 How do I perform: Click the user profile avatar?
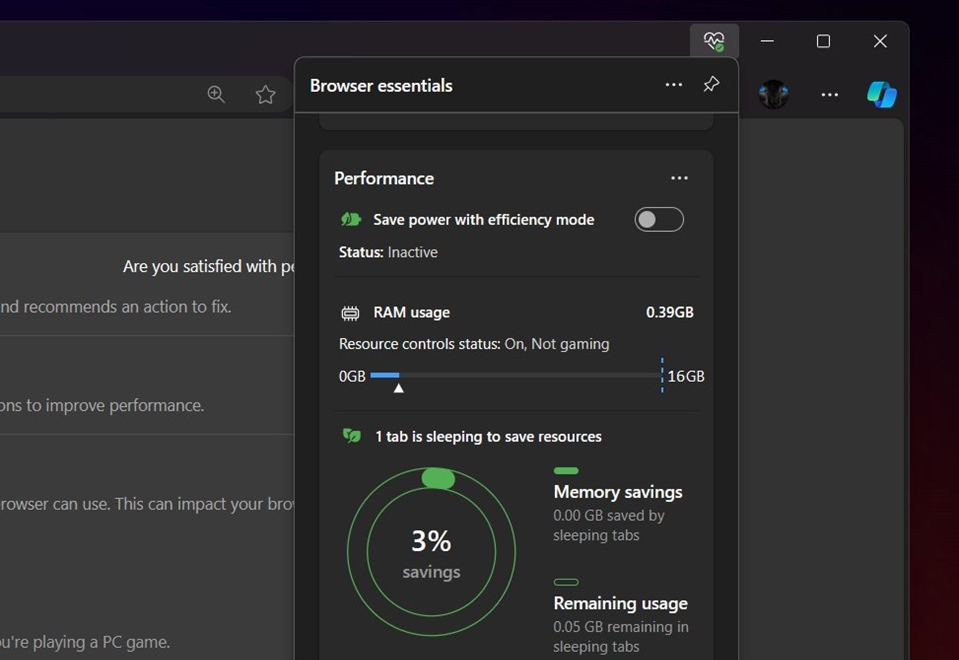(773, 94)
